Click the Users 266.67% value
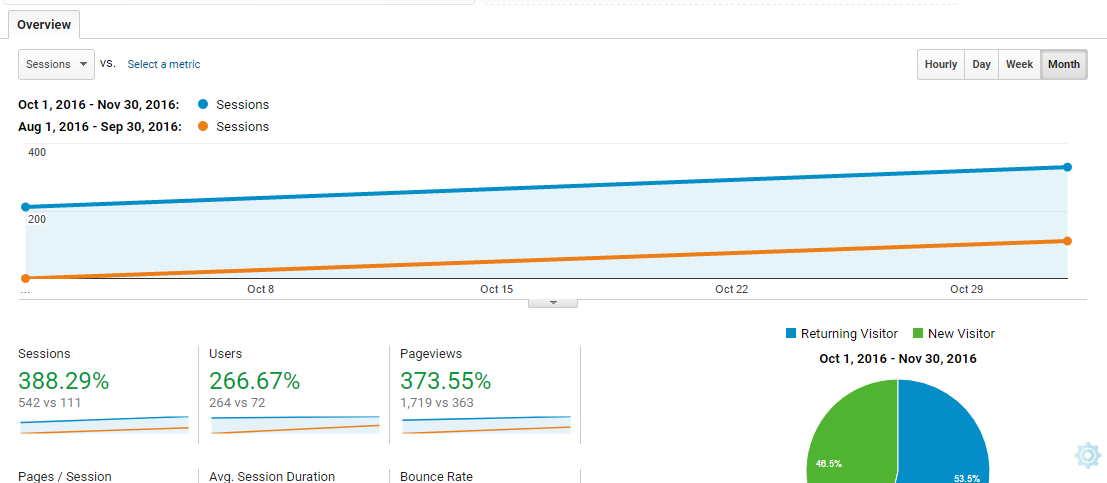This screenshot has width=1107, height=483. [x=255, y=381]
